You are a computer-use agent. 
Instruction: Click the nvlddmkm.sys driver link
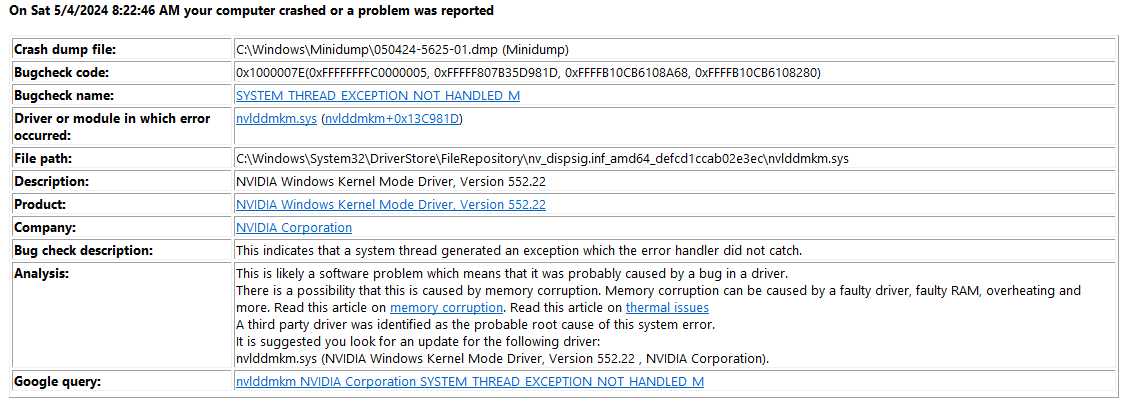click(x=277, y=119)
